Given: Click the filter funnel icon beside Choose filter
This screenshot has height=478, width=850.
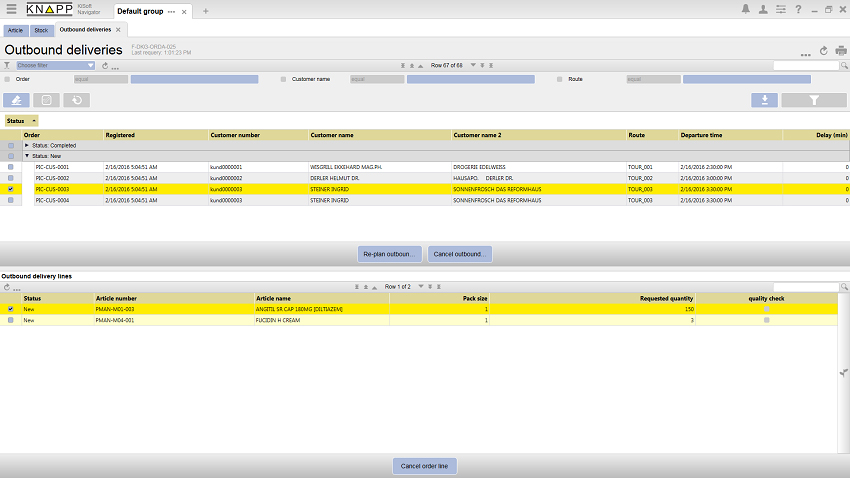Looking at the screenshot, I should [x=7, y=65].
